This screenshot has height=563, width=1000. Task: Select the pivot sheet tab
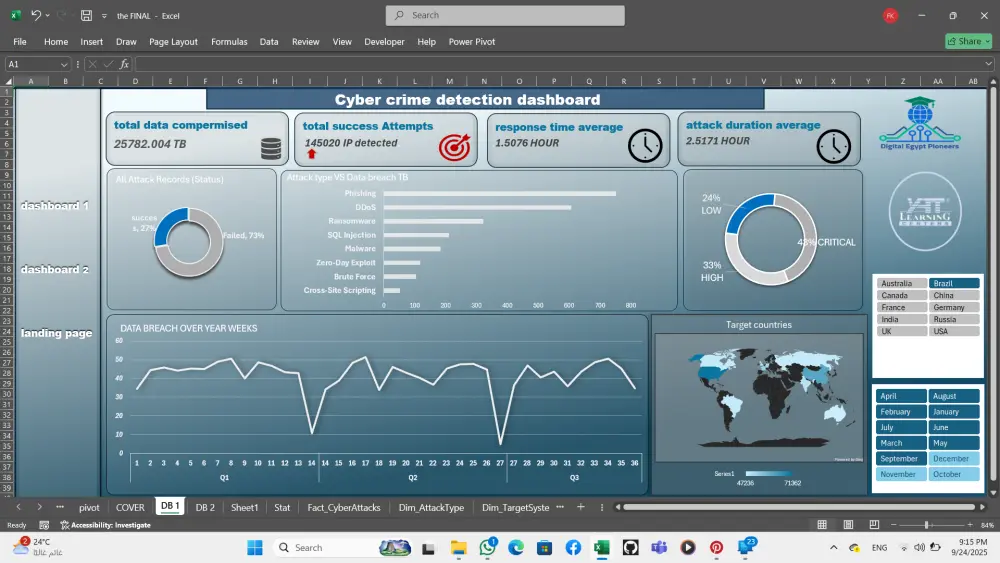89,508
